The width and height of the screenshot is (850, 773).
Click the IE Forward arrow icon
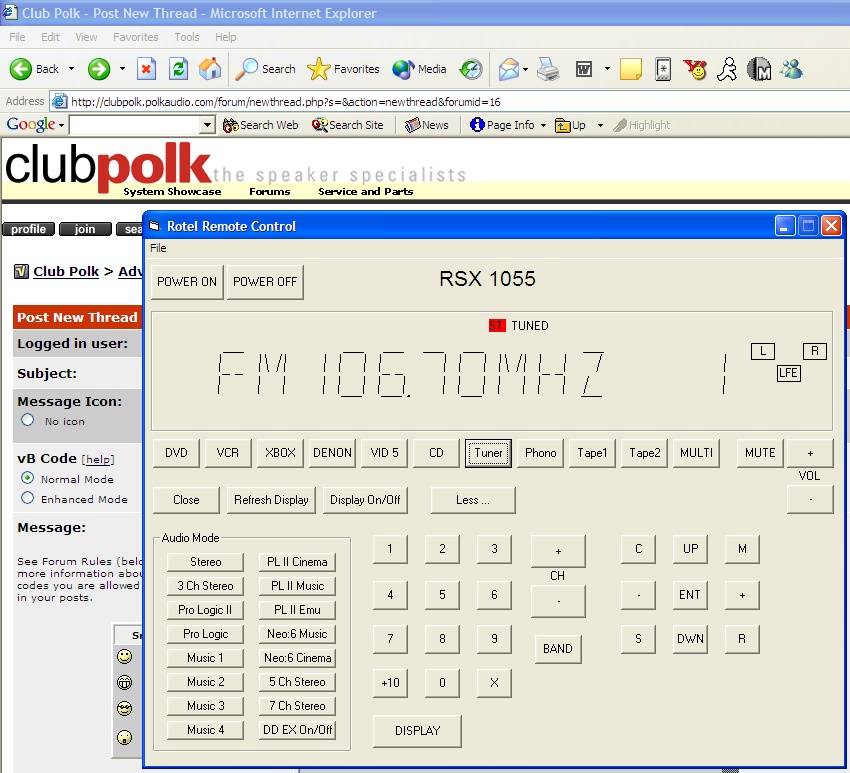point(99,69)
